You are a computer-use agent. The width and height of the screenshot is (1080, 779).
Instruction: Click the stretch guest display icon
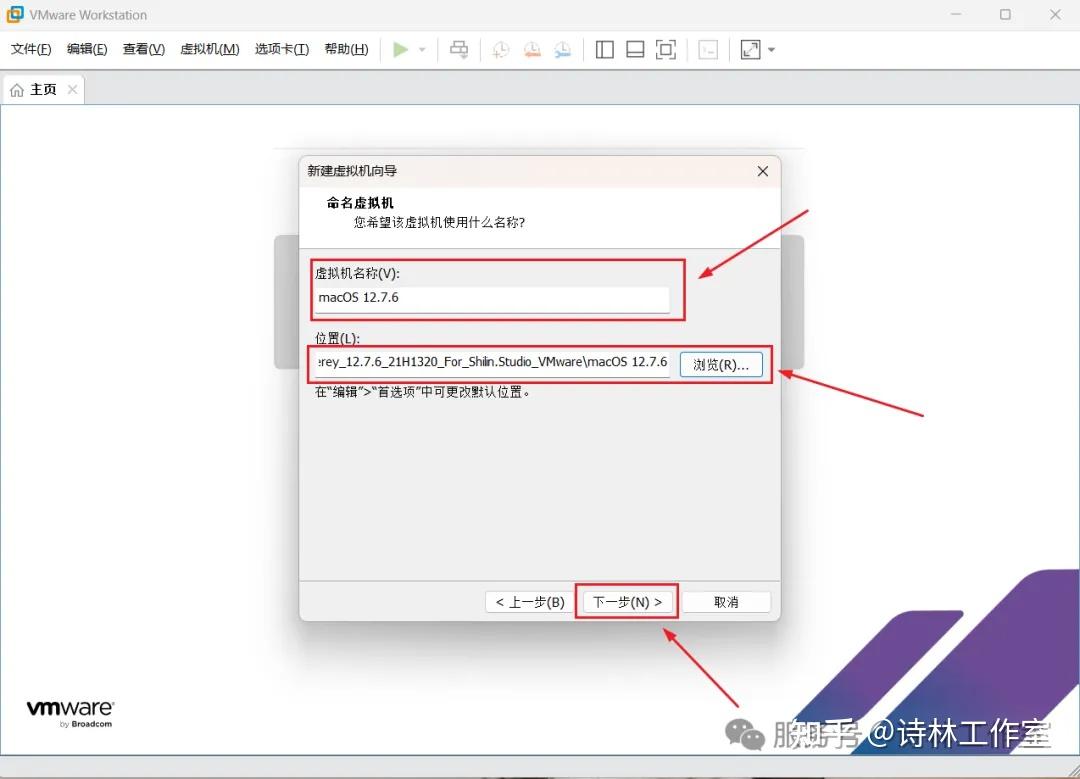tap(750, 50)
